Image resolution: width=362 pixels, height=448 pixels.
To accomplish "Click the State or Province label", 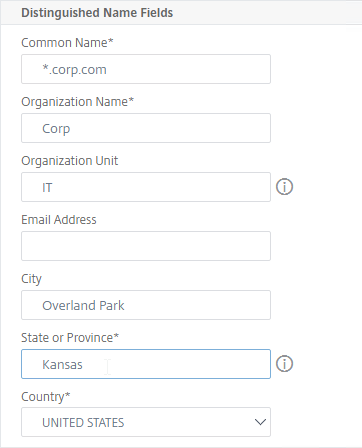I will (70, 338).
